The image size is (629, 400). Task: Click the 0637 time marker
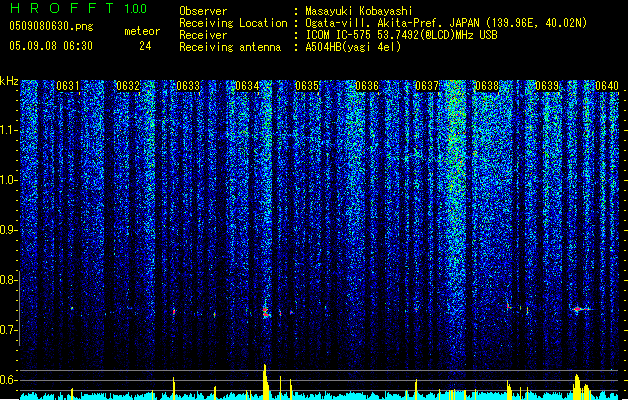coord(427,86)
